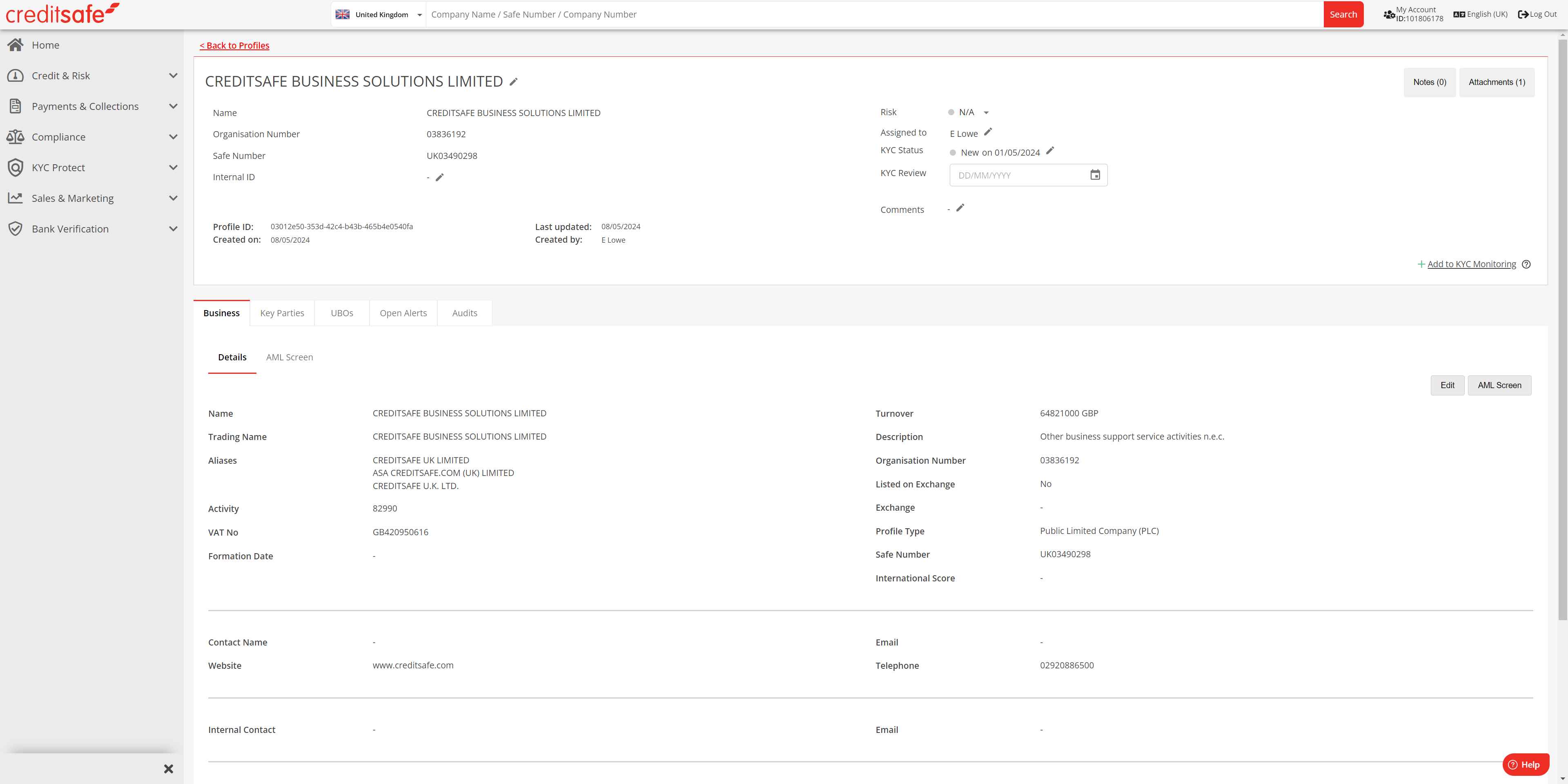Open My Account menu
The width and height of the screenshot is (1568, 784).
pos(1413,14)
